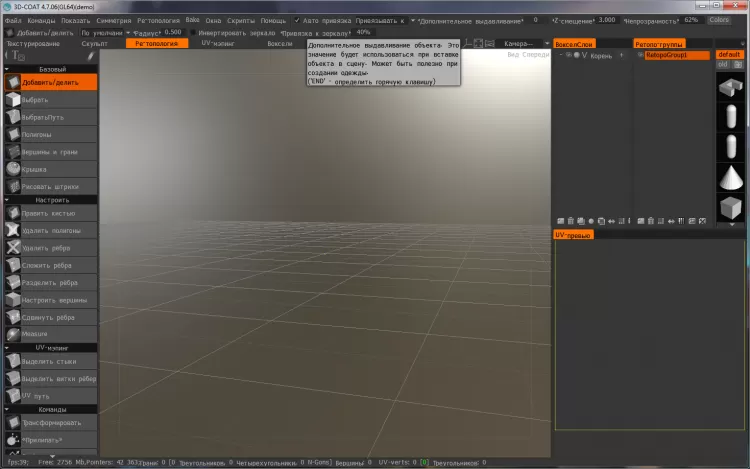Switch to the UV-мэпинг room tab

[x=218, y=44]
